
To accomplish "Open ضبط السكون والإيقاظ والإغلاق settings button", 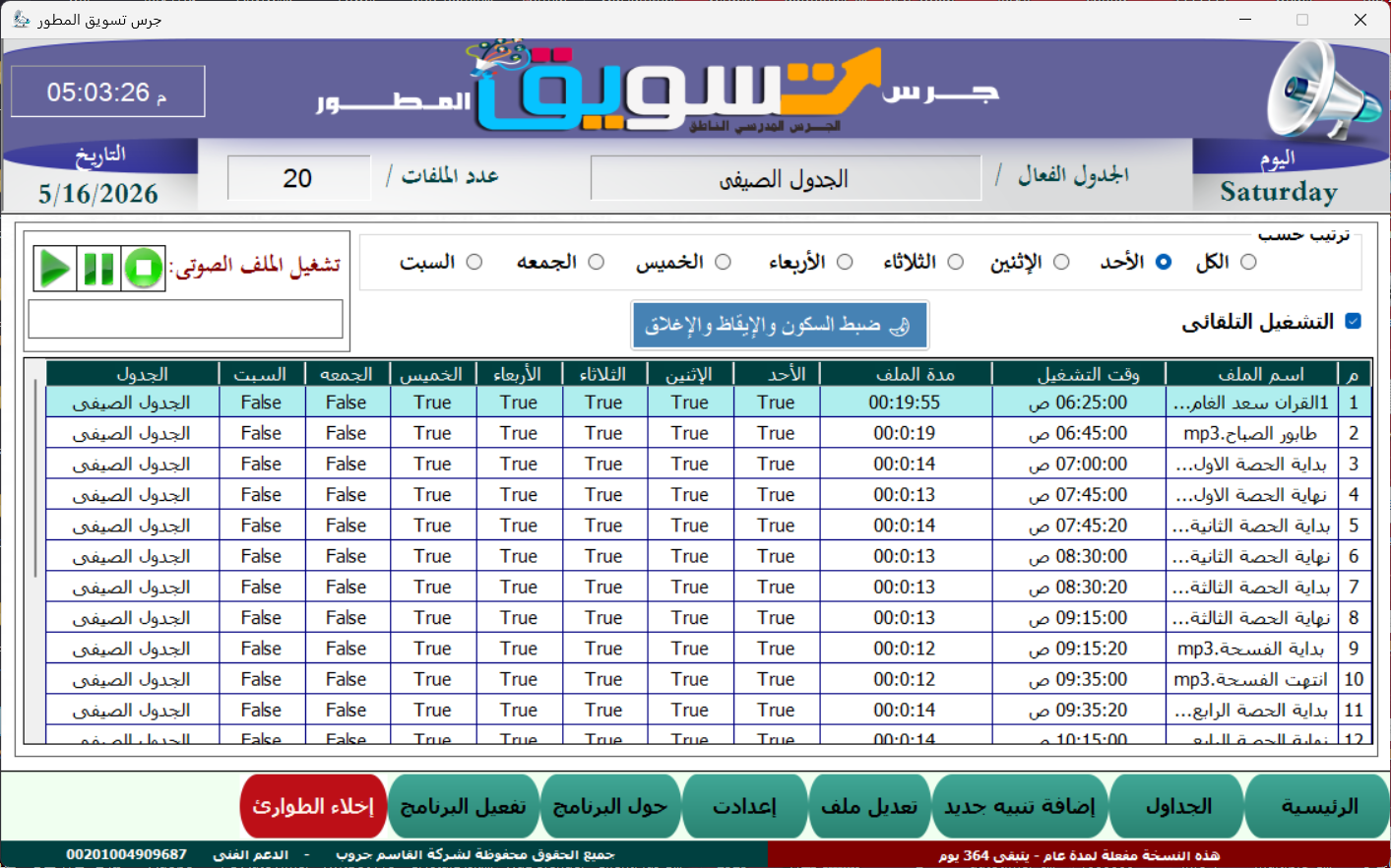I will pos(779,325).
